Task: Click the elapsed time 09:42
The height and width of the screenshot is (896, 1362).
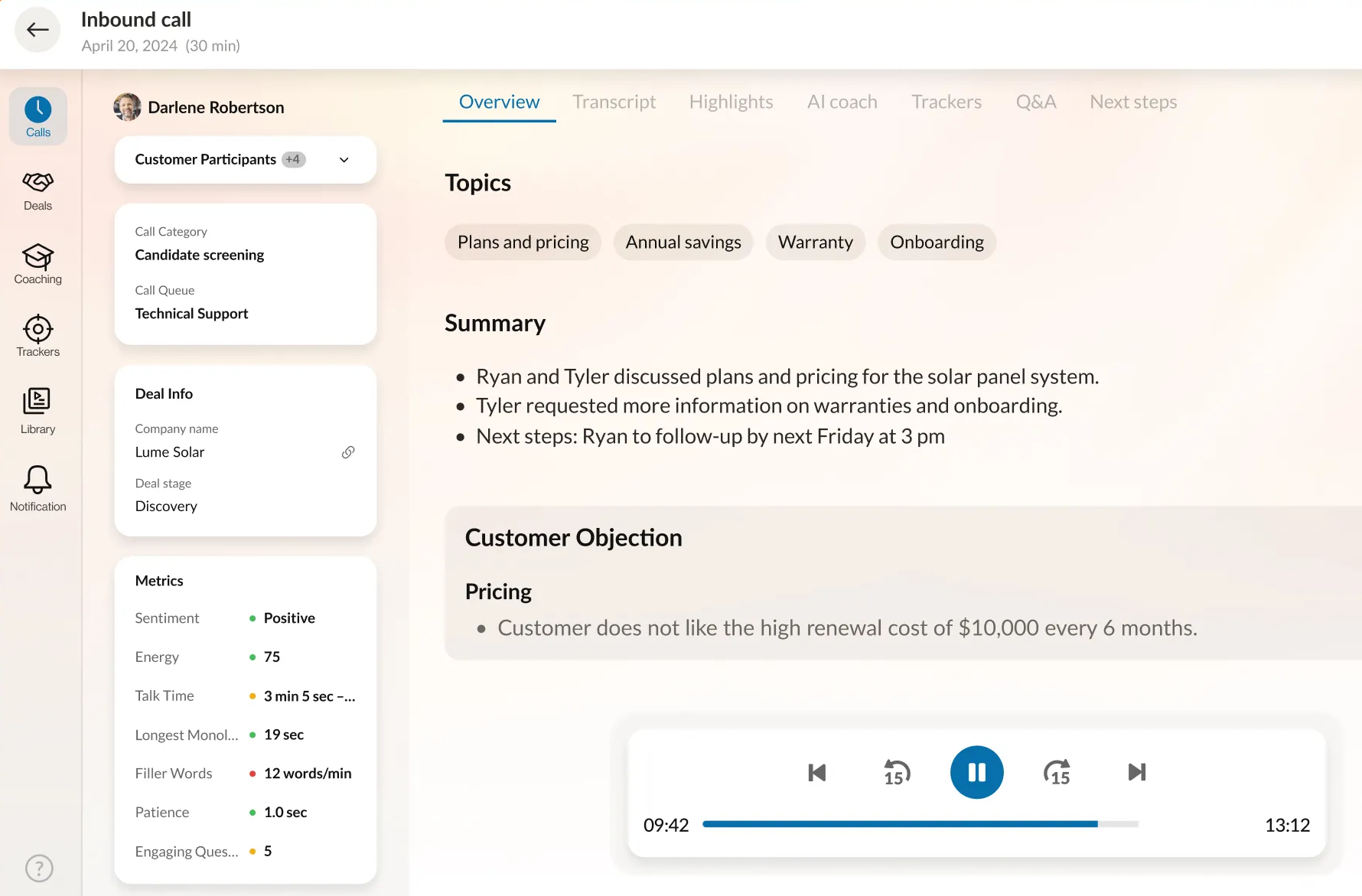Action: point(666,825)
